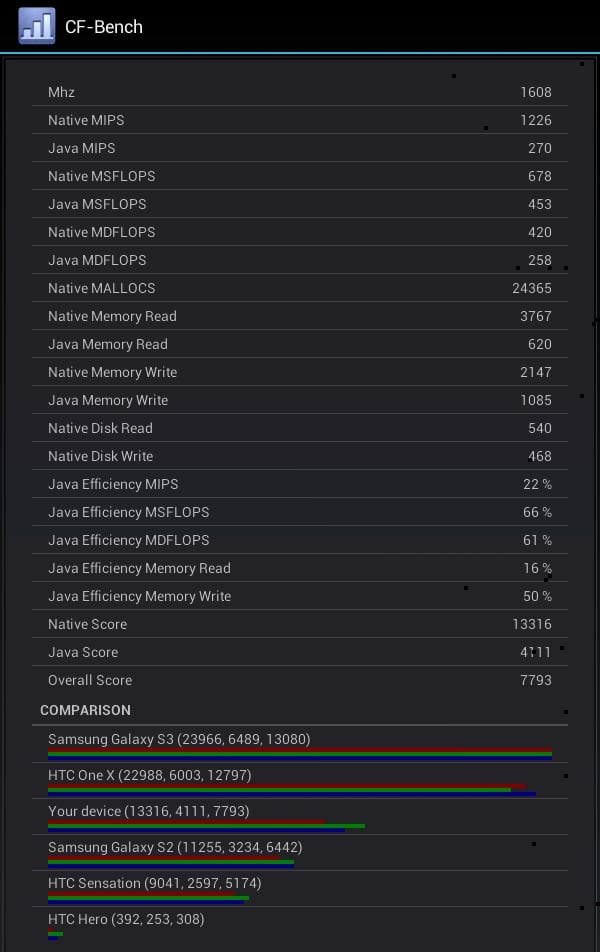Select the Your device comparison entry
The width and height of the screenshot is (600, 952).
coord(300,817)
